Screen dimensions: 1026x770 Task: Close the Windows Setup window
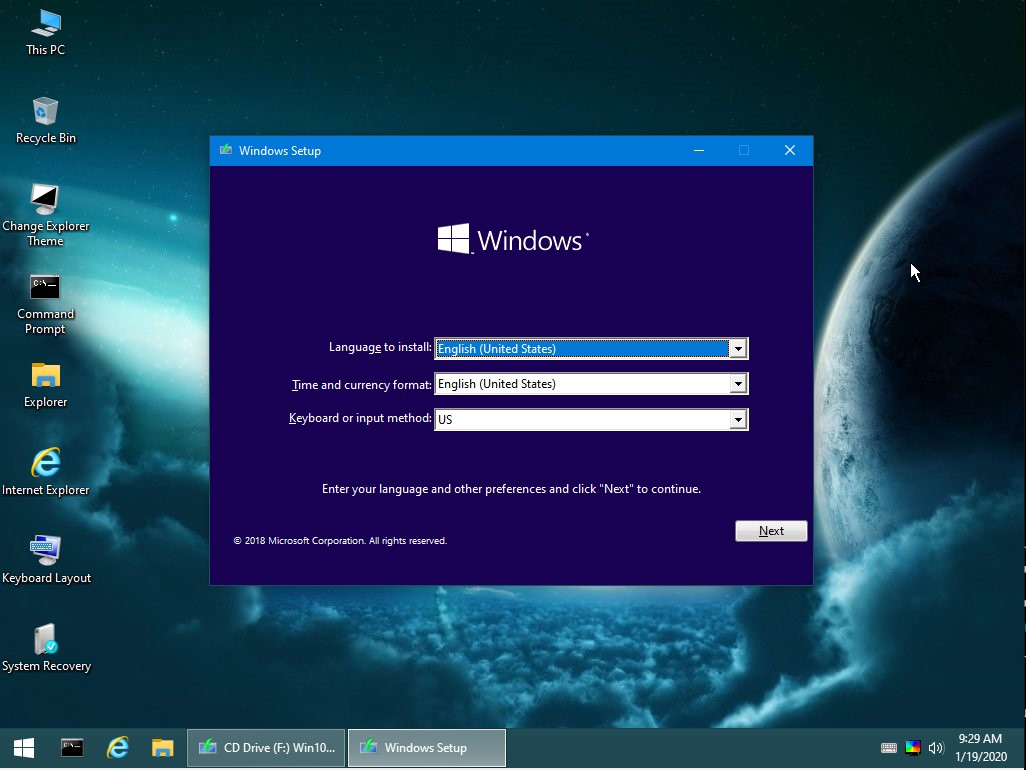(790, 150)
